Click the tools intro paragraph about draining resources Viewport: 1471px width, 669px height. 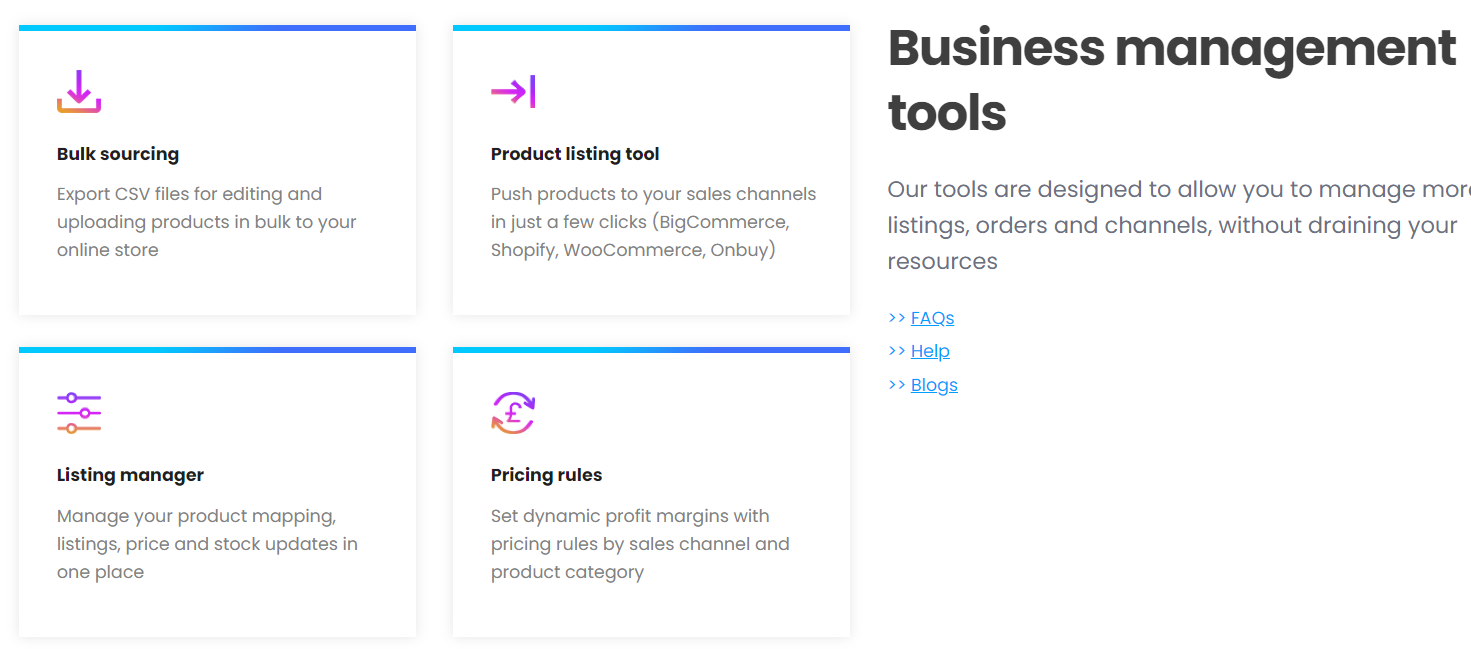(1179, 226)
